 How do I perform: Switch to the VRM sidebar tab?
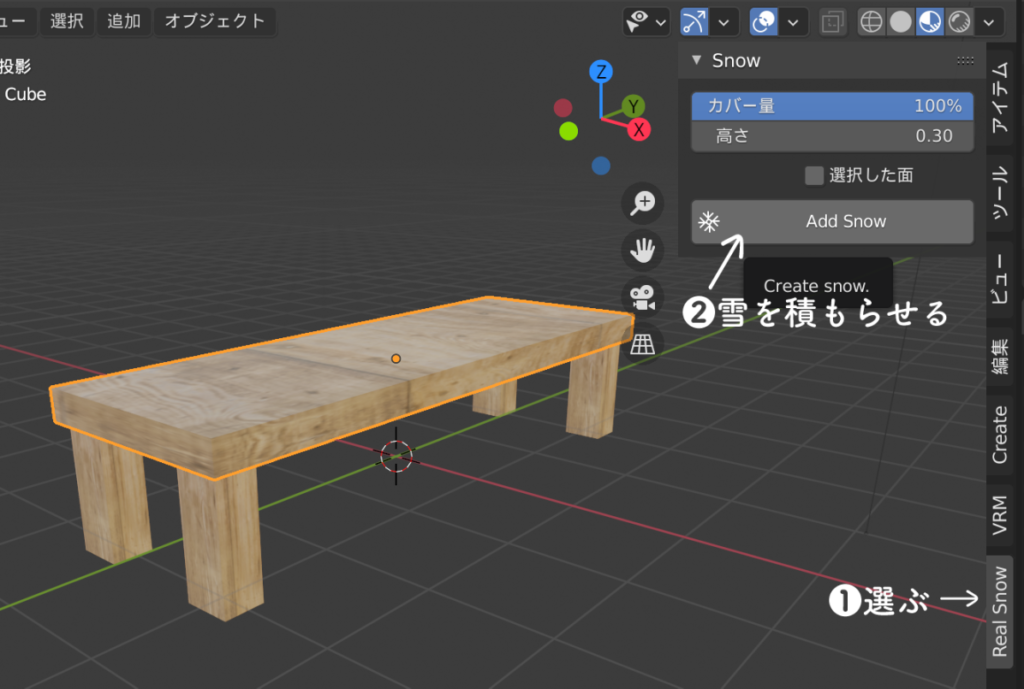point(1000,515)
